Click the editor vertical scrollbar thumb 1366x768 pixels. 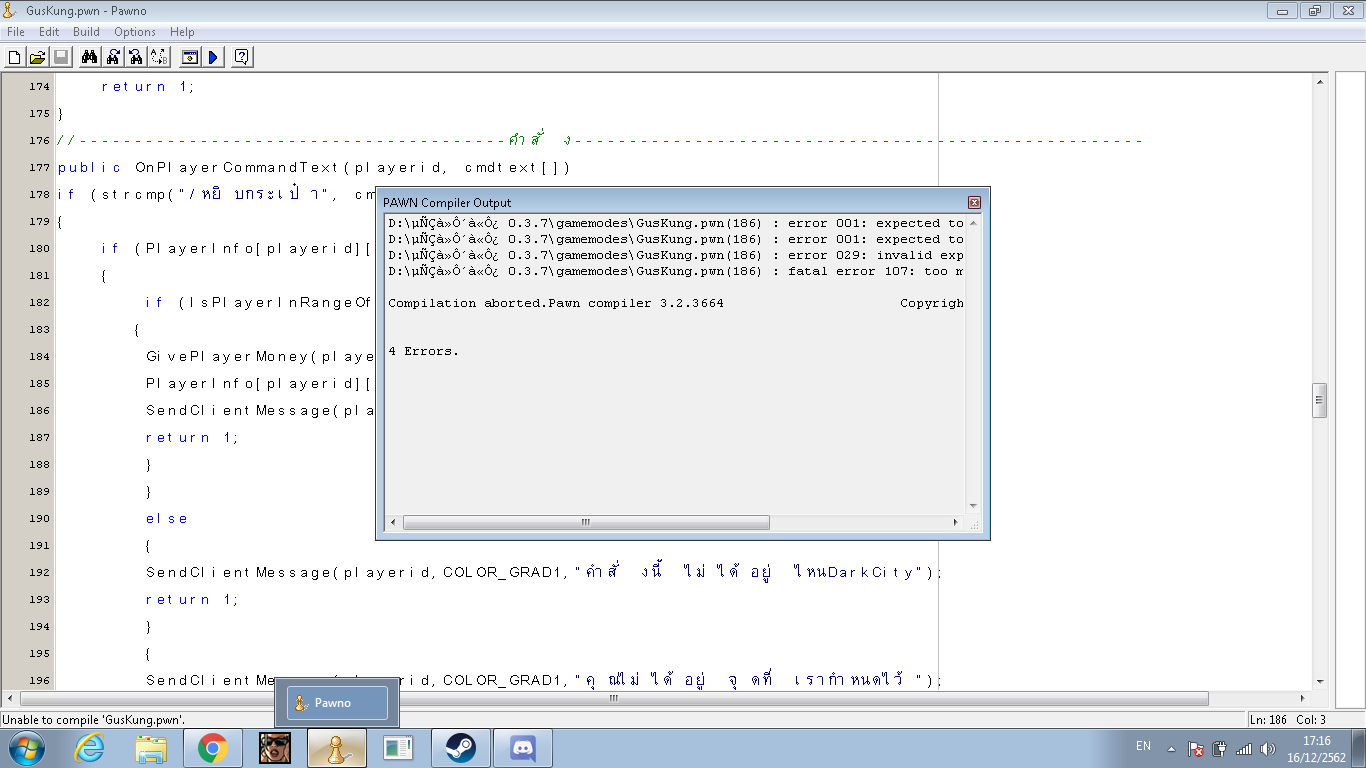(x=1319, y=400)
